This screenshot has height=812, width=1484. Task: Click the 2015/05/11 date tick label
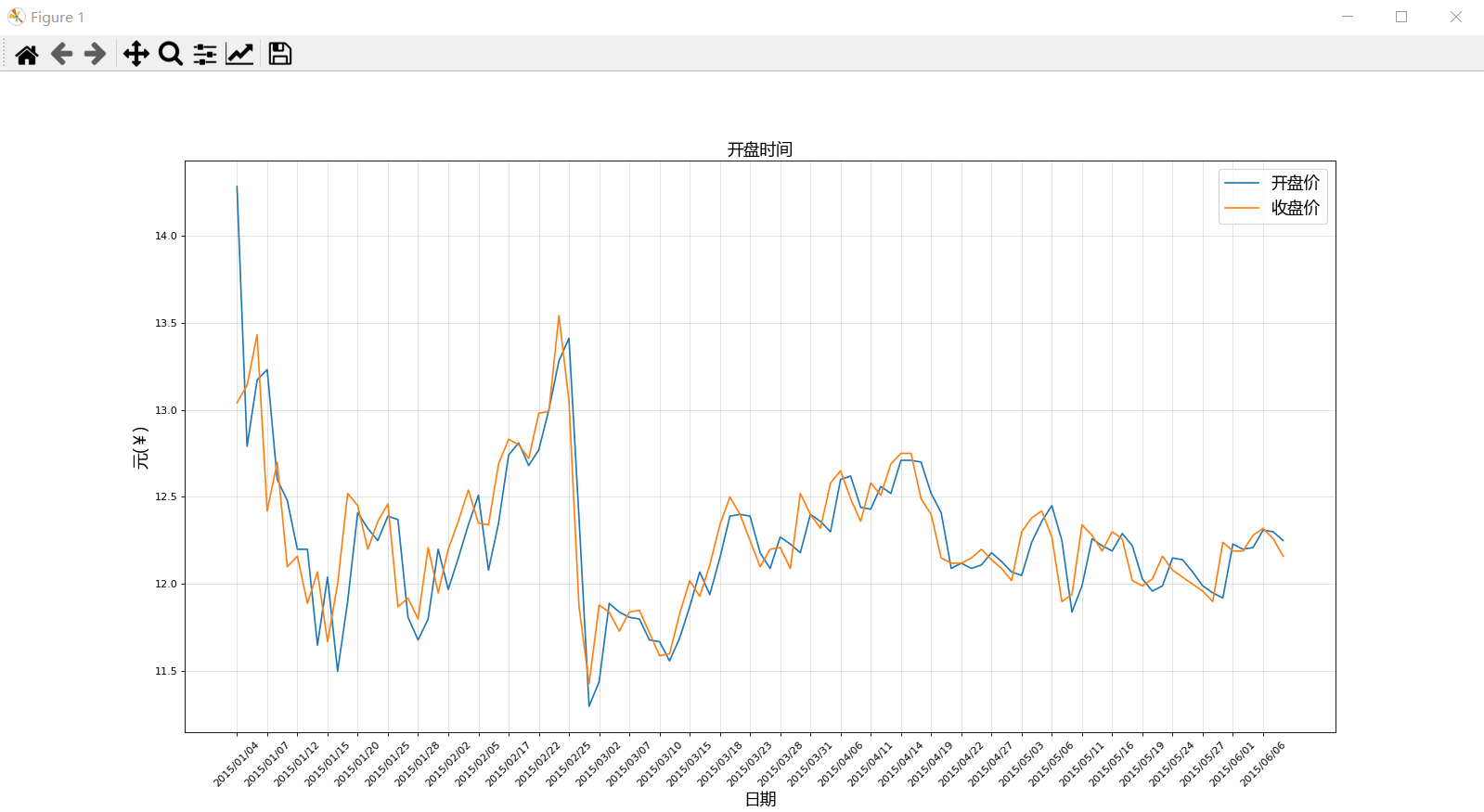click(x=1081, y=765)
